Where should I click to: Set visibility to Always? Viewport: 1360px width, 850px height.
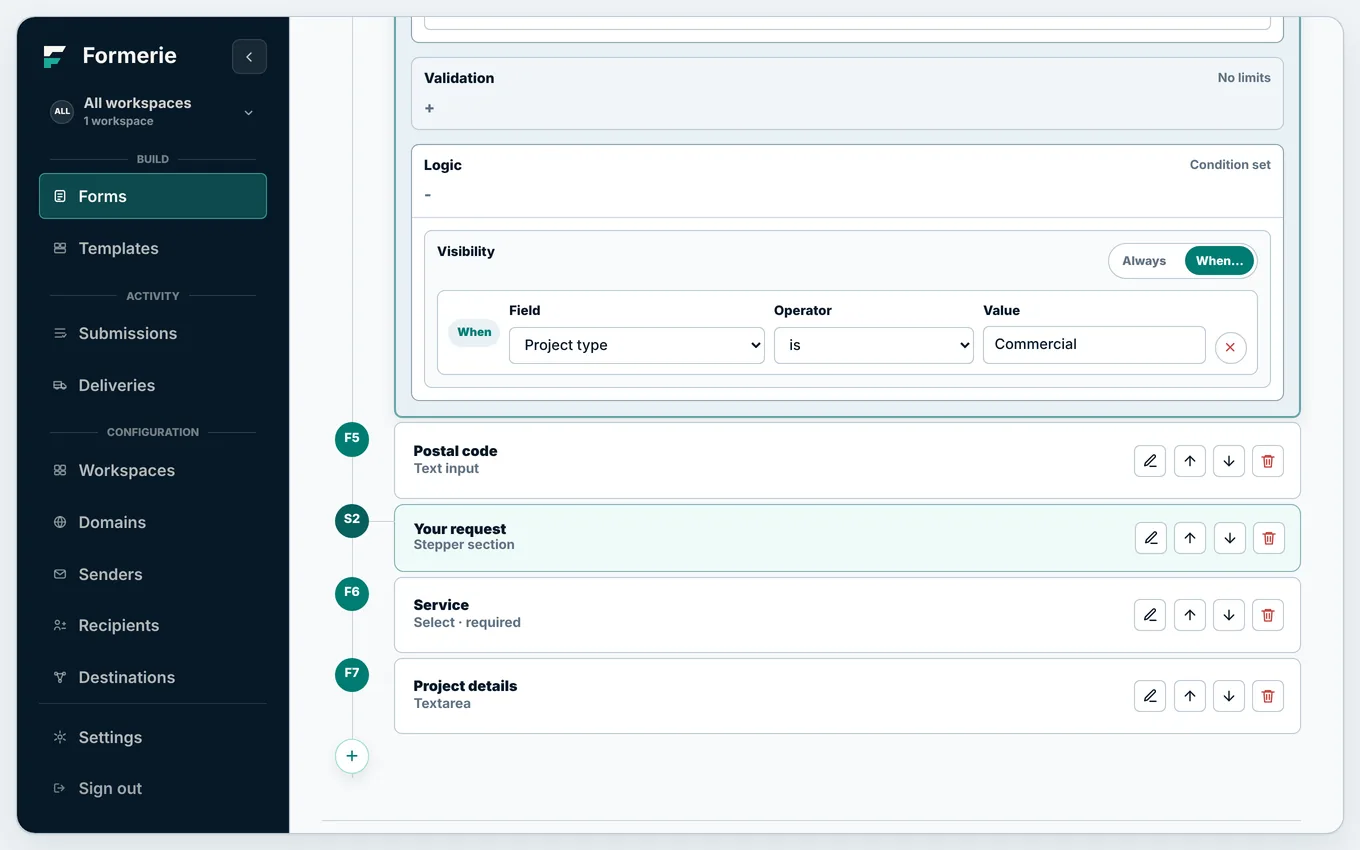click(x=1144, y=261)
